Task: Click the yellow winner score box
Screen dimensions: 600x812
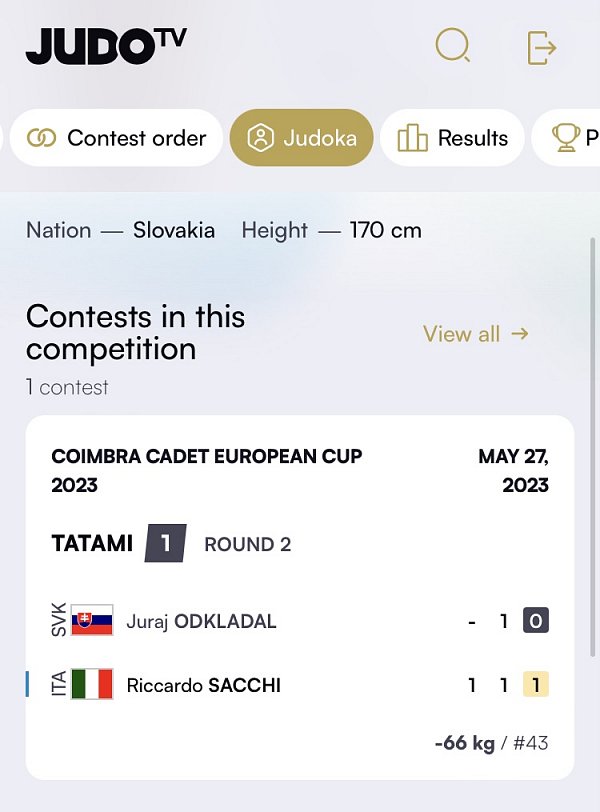Action: [x=536, y=685]
